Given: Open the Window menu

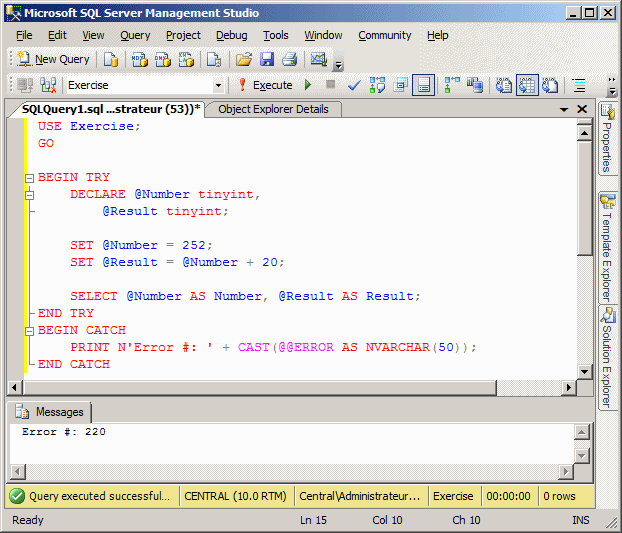Looking at the screenshot, I should pyautogui.click(x=323, y=35).
